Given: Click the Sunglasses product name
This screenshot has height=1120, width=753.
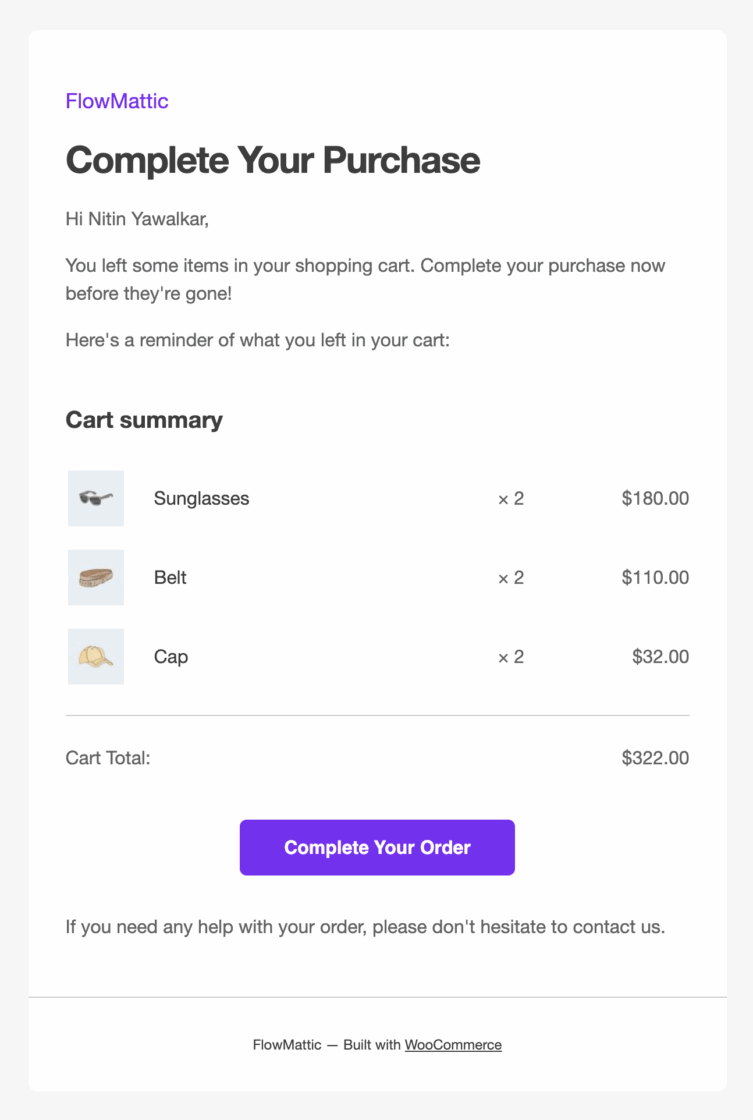Looking at the screenshot, I should tap(202, 498).
